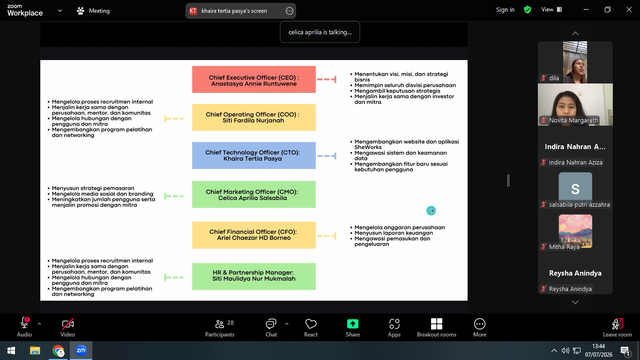The image size is (640, 360).
Task: Open the More options menu
Action: pos(480,327)
